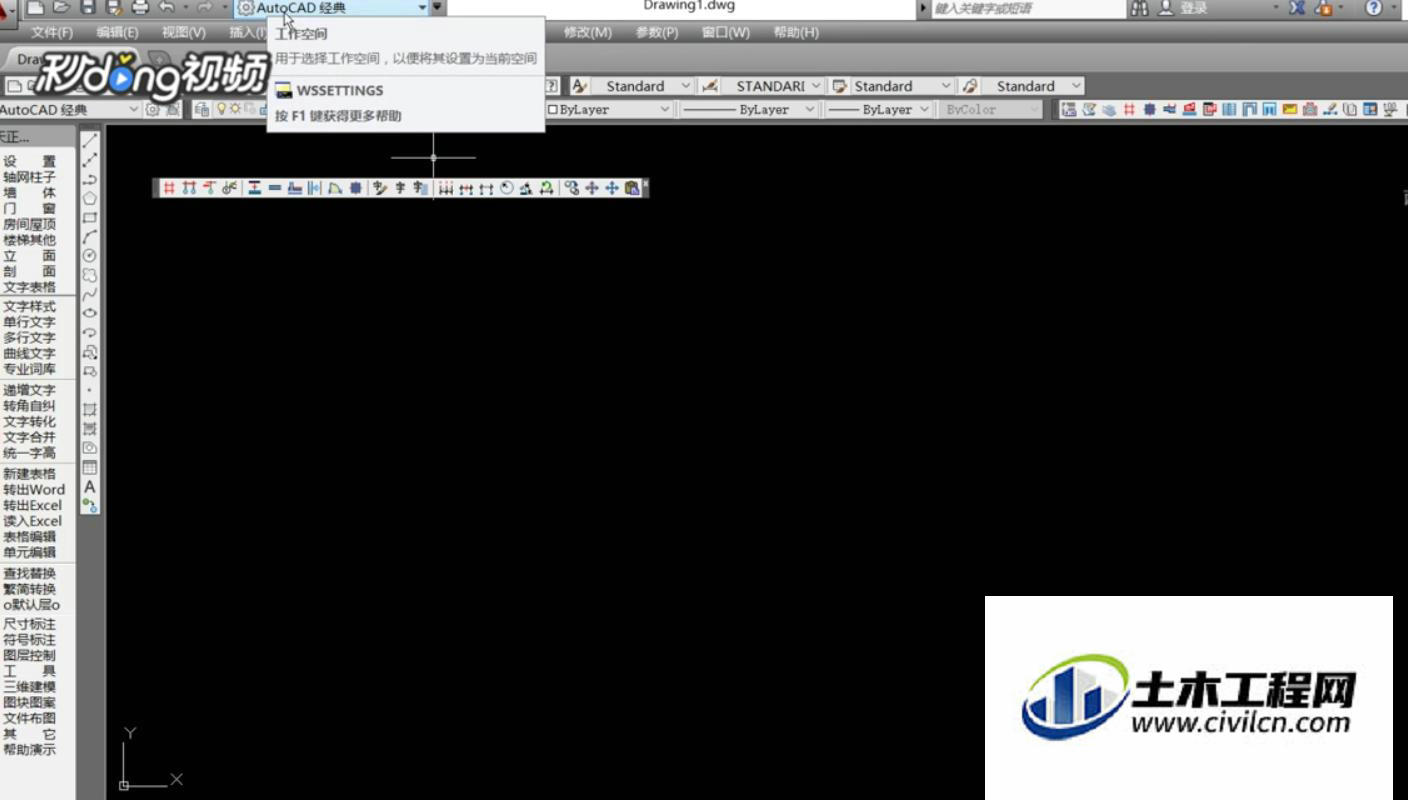1408x800 pixels.
Task: Click 单行文字 in side menu
Action: (30, 322)
